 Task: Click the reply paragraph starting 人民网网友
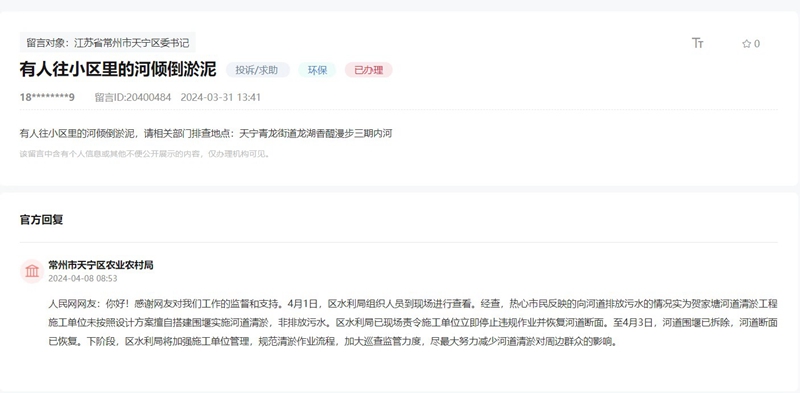coord(413,323)
